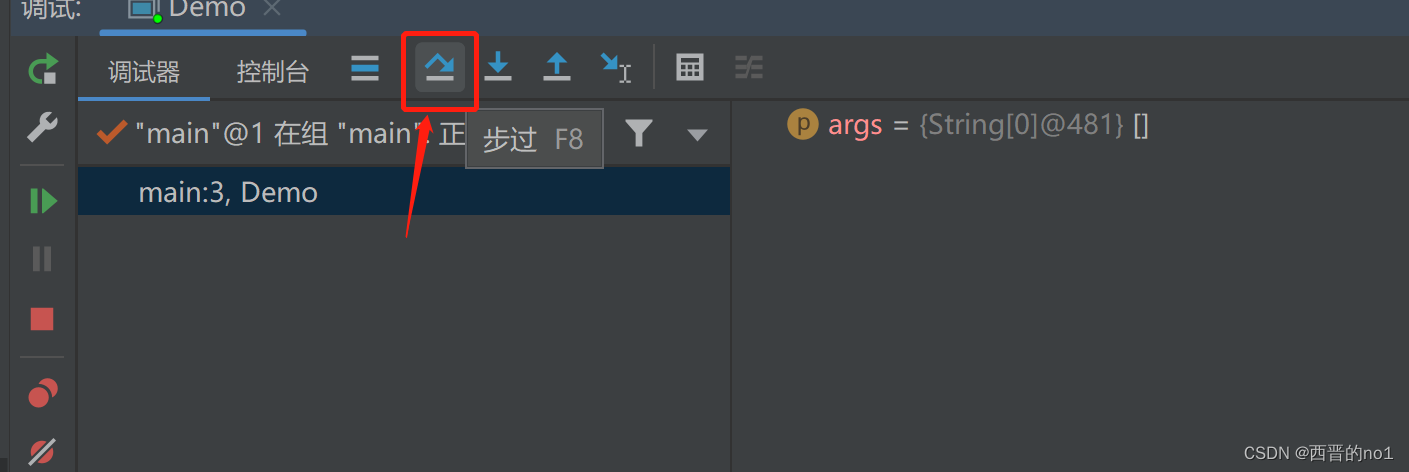This screenshot has height=472, width=1409.
Task: Pause the program execution
Action: [42, 259]
